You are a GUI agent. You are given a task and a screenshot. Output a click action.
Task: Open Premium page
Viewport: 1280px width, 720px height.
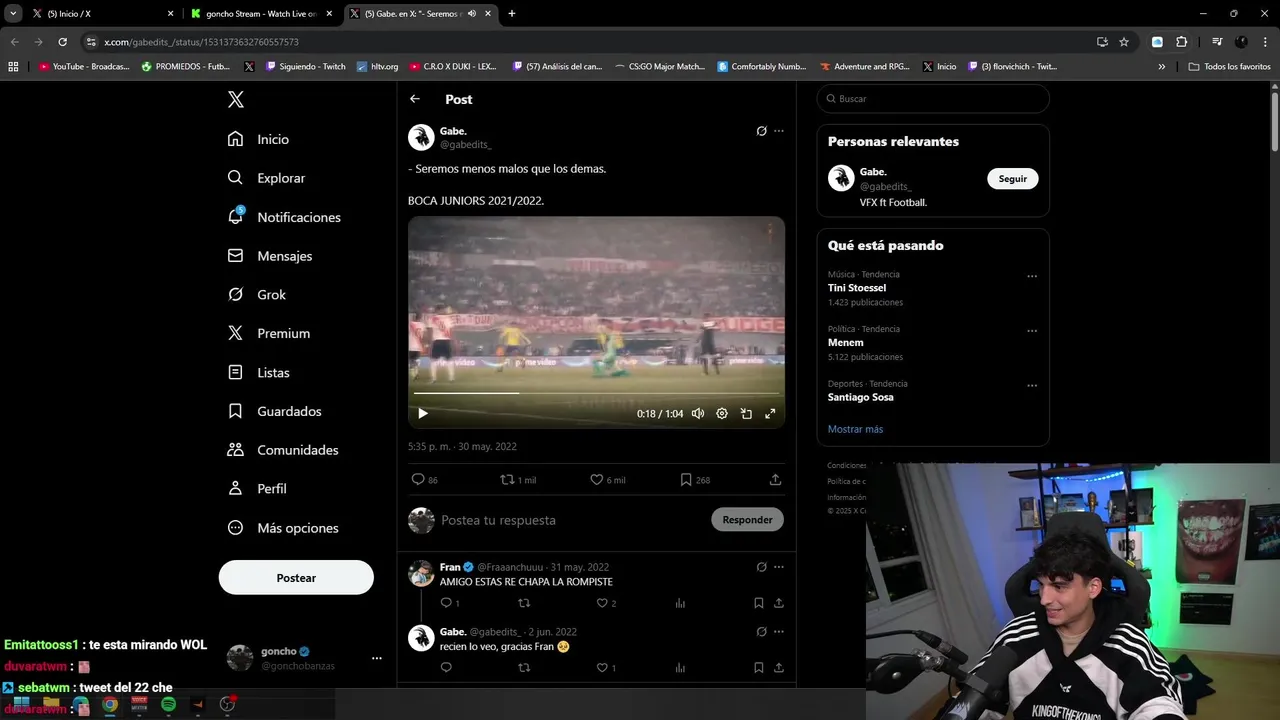269,333
